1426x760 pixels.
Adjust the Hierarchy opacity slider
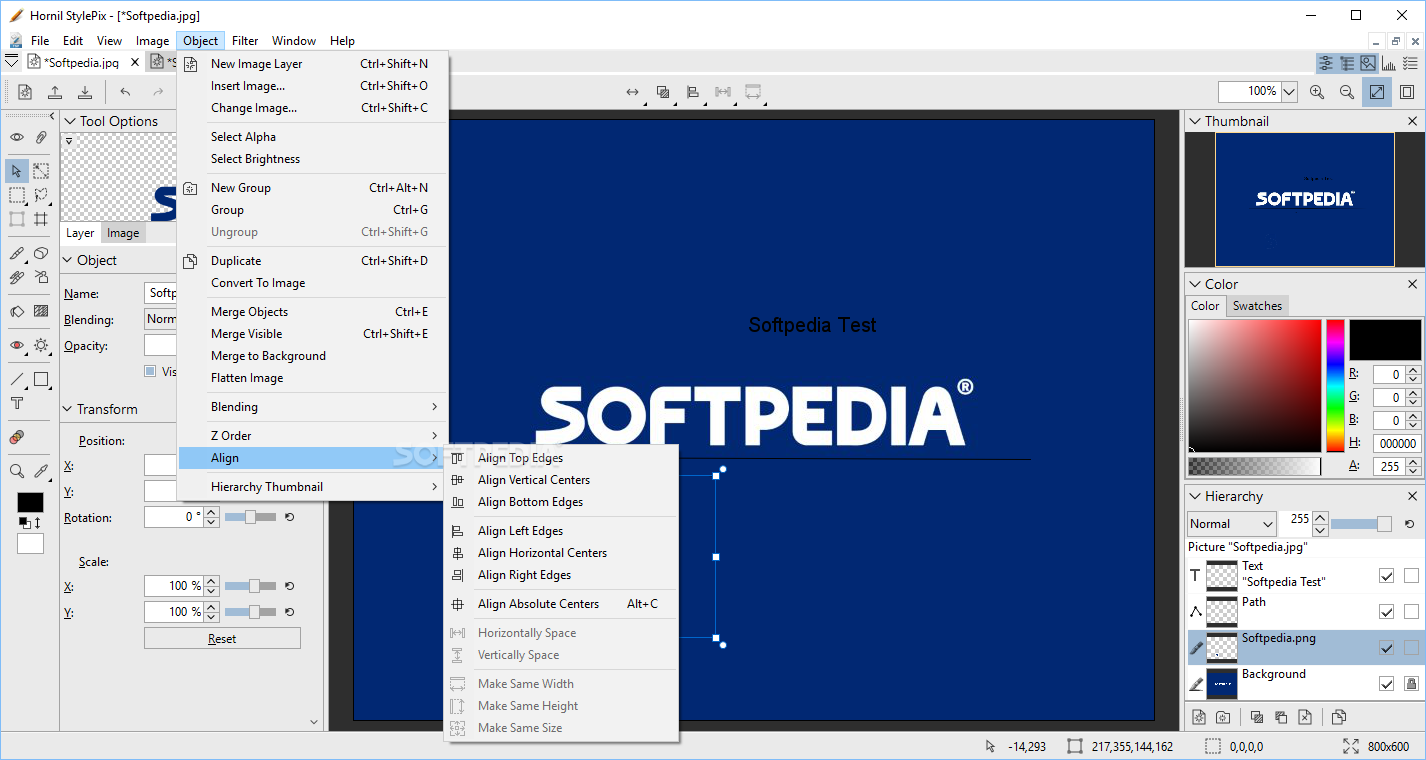(x=1363, y=524)
